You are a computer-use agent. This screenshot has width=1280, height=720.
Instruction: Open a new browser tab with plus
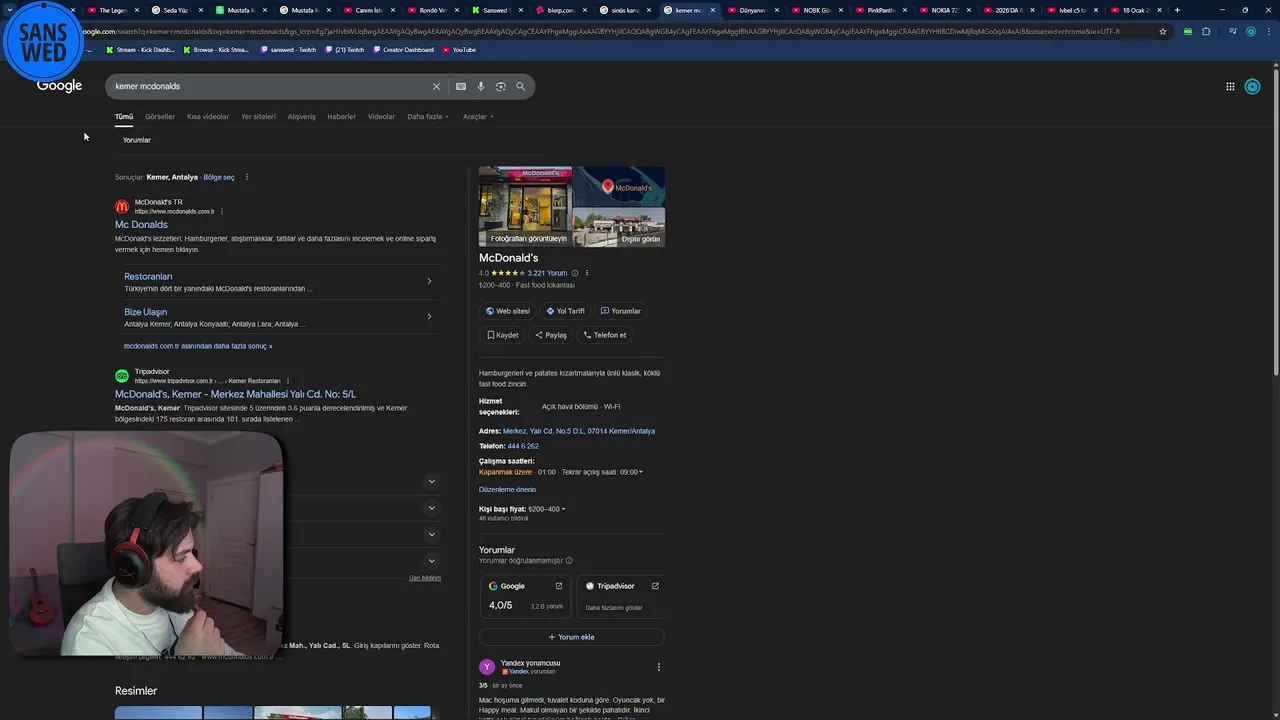[x=1177, y=10]
